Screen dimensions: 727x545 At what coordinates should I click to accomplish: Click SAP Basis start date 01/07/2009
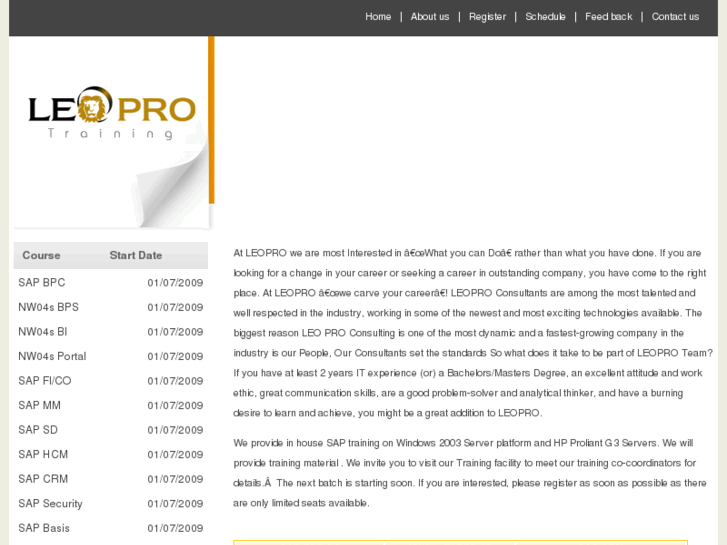click(175, 528)
